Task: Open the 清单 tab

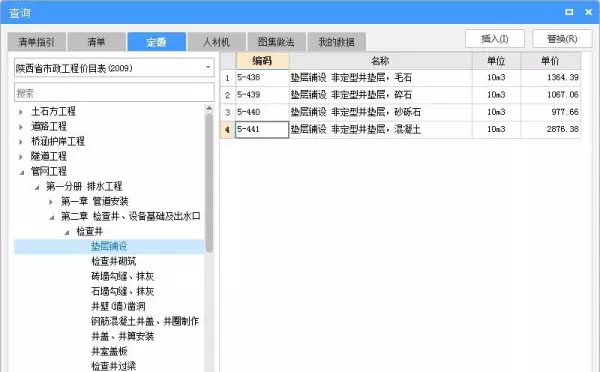Action: click(x=96, y=42)
